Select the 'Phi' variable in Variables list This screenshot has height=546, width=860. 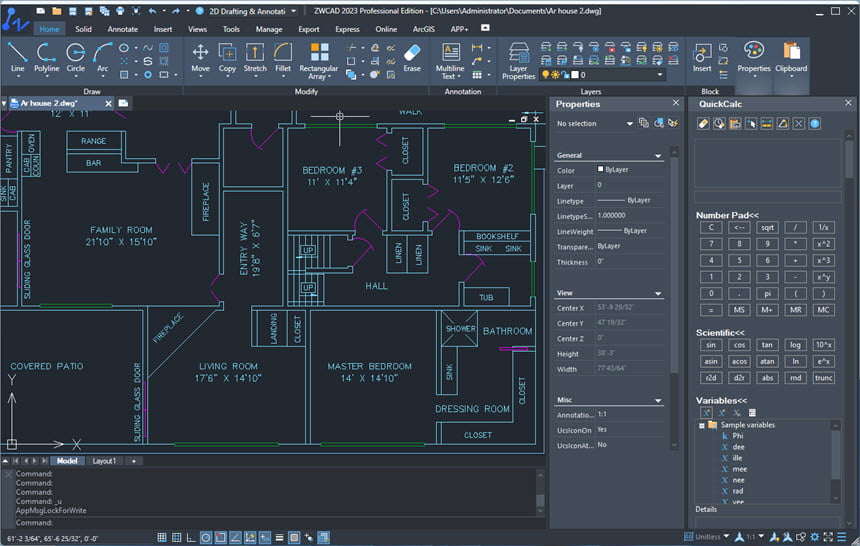pos(738,436)
